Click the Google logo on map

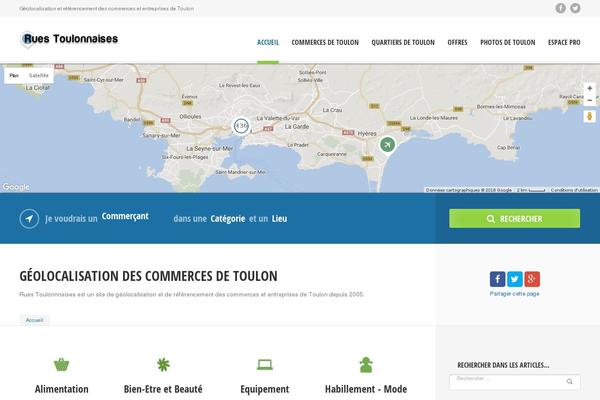pos(16,187)
